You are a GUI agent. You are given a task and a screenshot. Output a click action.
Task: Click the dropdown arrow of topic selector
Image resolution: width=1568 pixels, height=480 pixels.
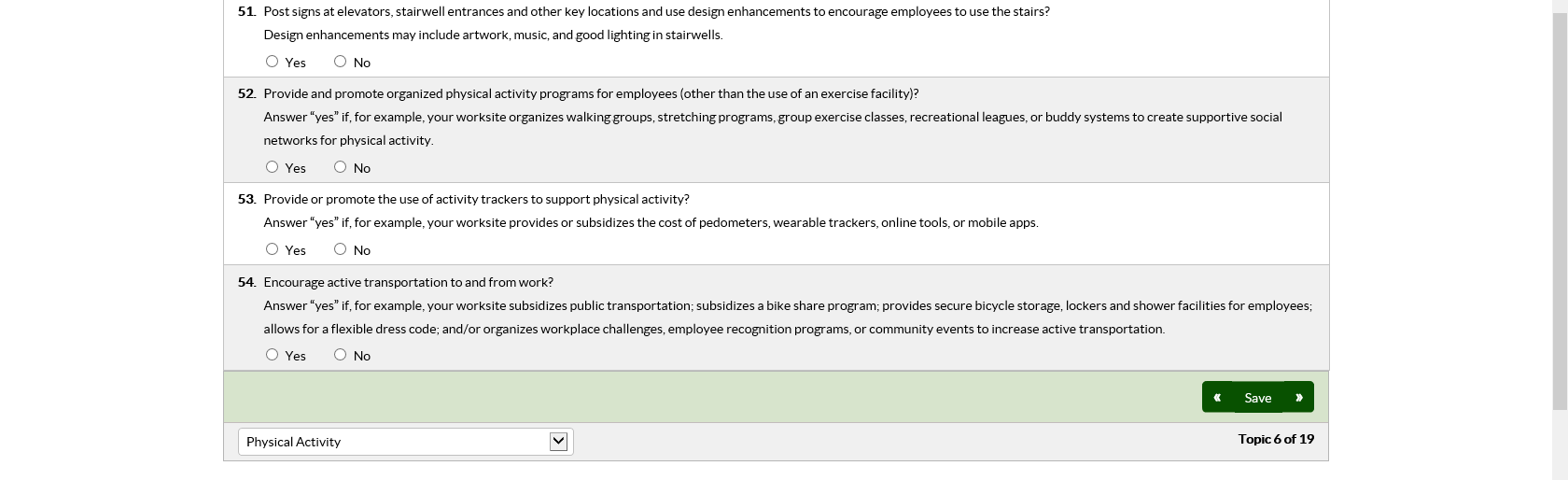(558, 442)
